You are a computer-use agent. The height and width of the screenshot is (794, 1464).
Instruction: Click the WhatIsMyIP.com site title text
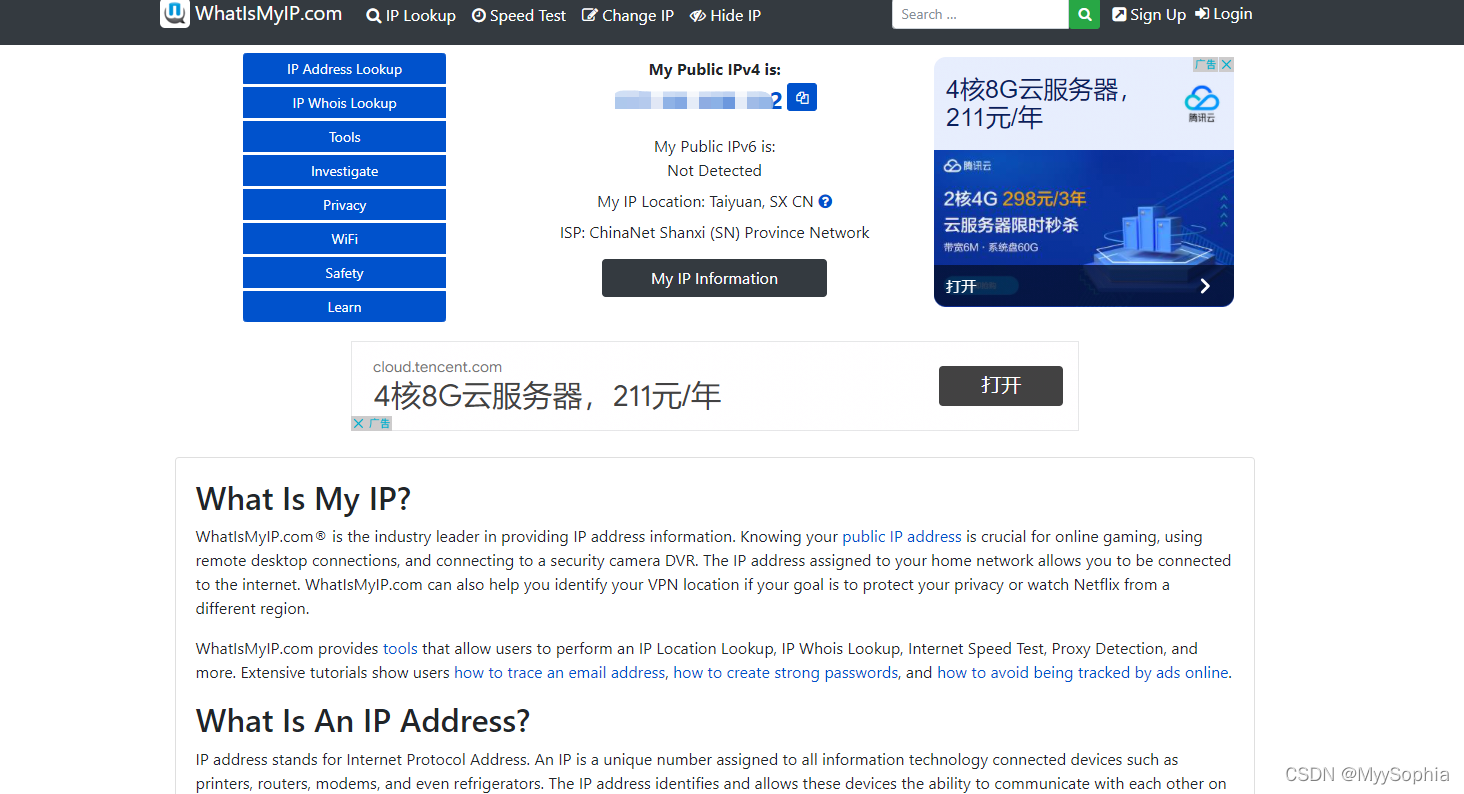pos(269,14)
